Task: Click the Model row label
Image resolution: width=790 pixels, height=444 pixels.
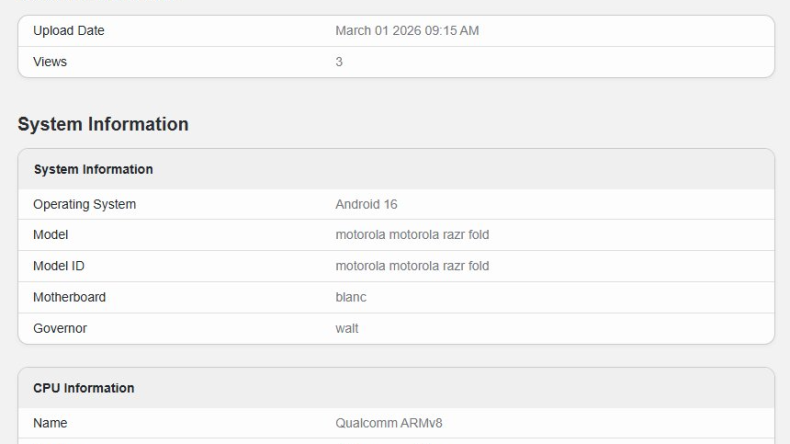Action: [x=50, y=235]
